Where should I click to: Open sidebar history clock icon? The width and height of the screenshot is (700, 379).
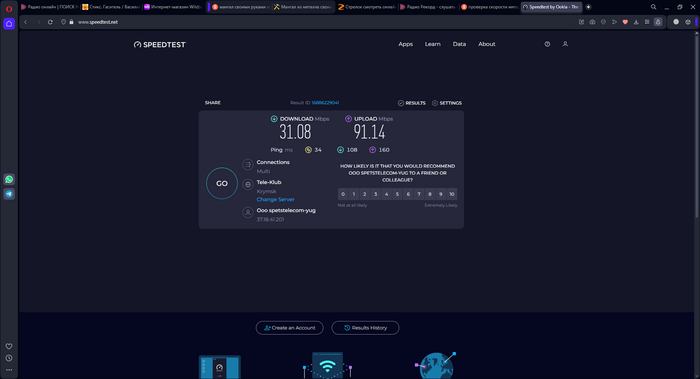click(9, 358)
